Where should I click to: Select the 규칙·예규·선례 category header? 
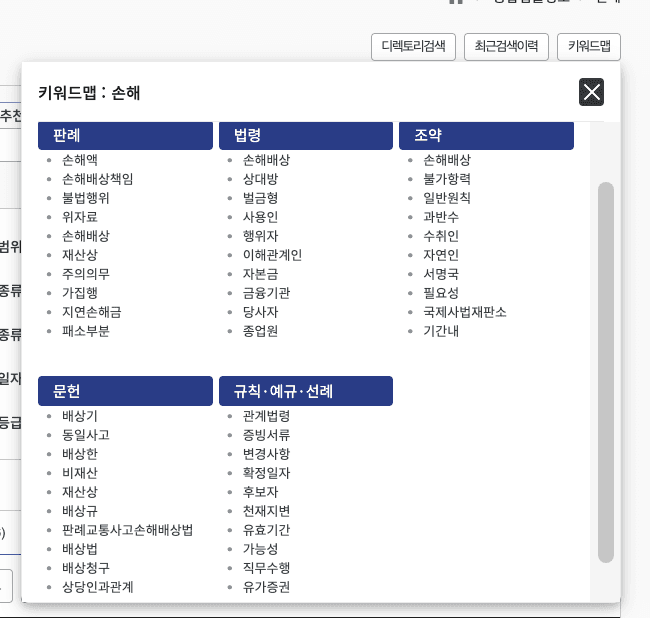(x=306, y=391)
